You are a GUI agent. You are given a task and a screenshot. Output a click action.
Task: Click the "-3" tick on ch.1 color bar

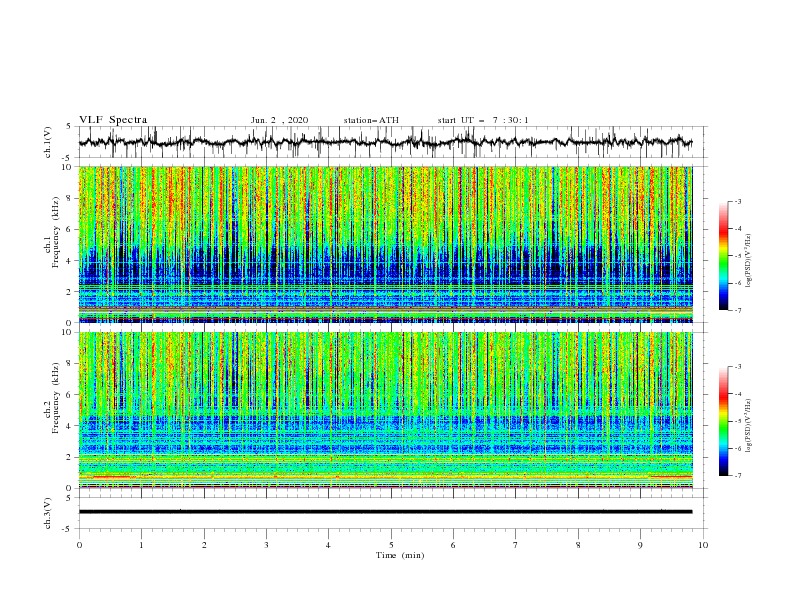coord(737,201)
